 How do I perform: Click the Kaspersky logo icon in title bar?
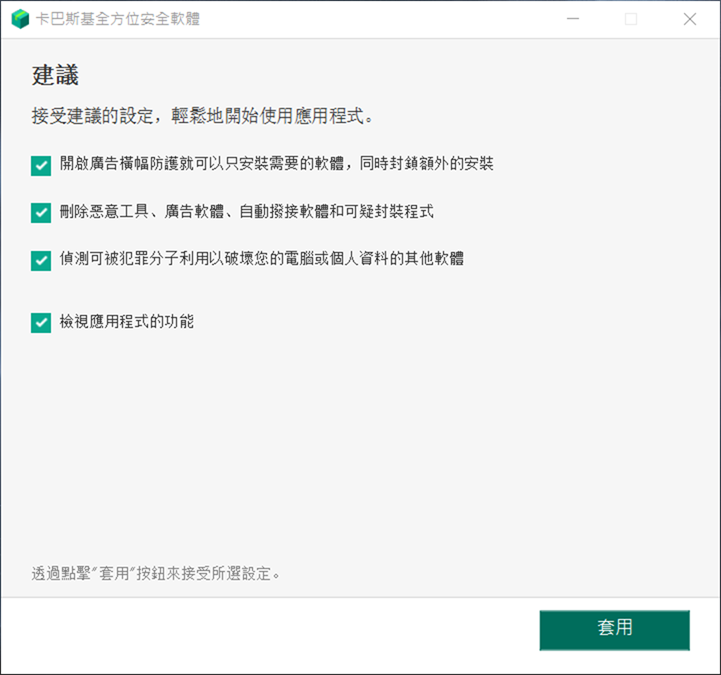tap(20, 19)
